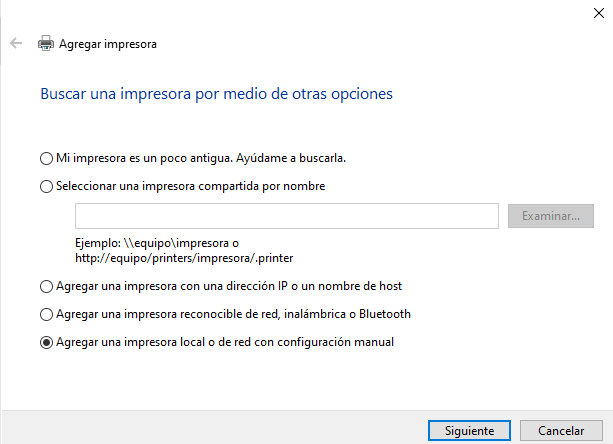This screenshot has width=613, height=444.
Task: Close the Agregar impresora dialog with X
Action: click(x=599, y=13)
